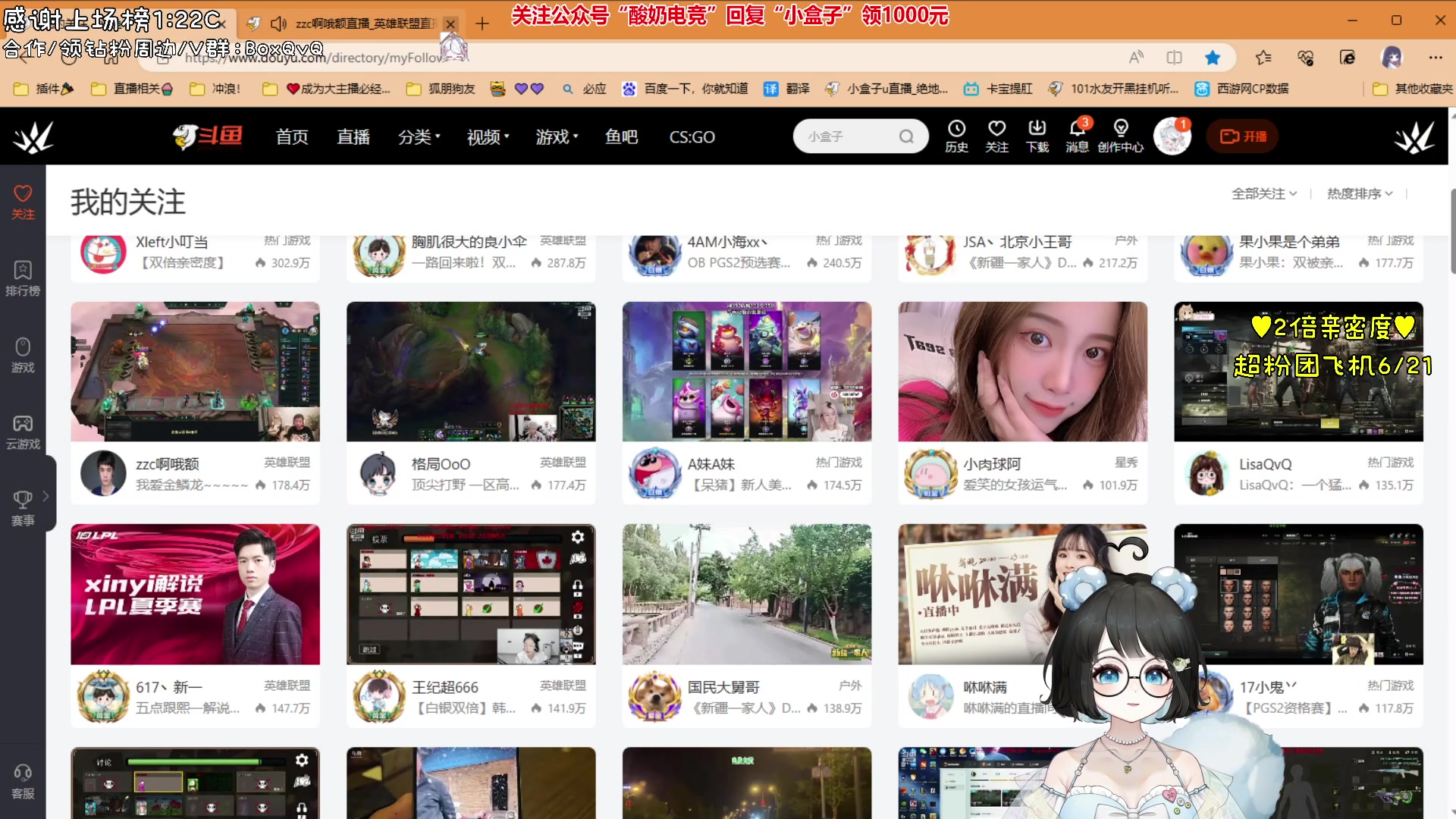Click the search magnifier in the 小盒子 box
Image resolution: width=1456 pixels, height=819 pixels.
pyautogui.click(x=907, y=136)
